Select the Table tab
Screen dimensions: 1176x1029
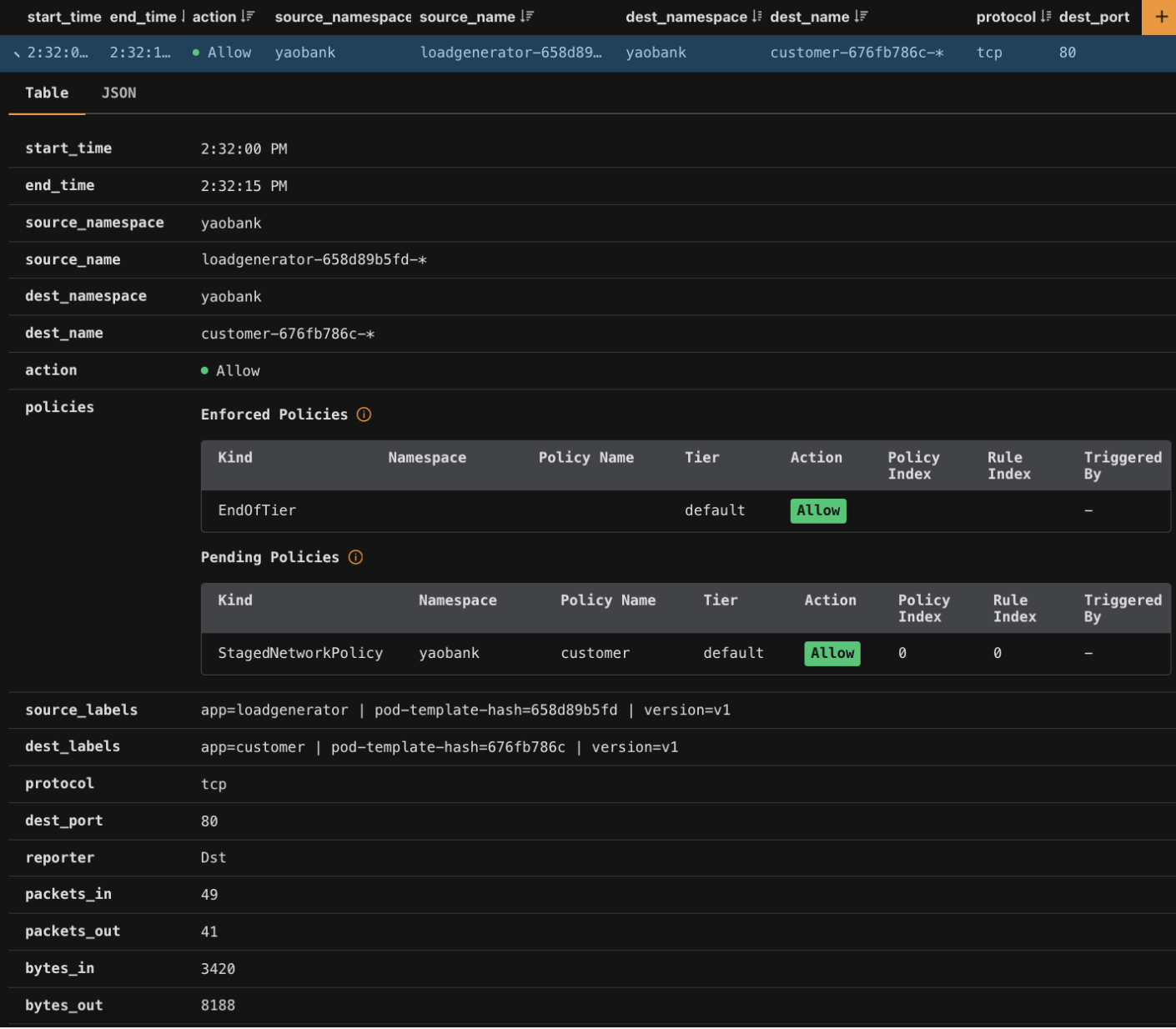tap(47, 93)
